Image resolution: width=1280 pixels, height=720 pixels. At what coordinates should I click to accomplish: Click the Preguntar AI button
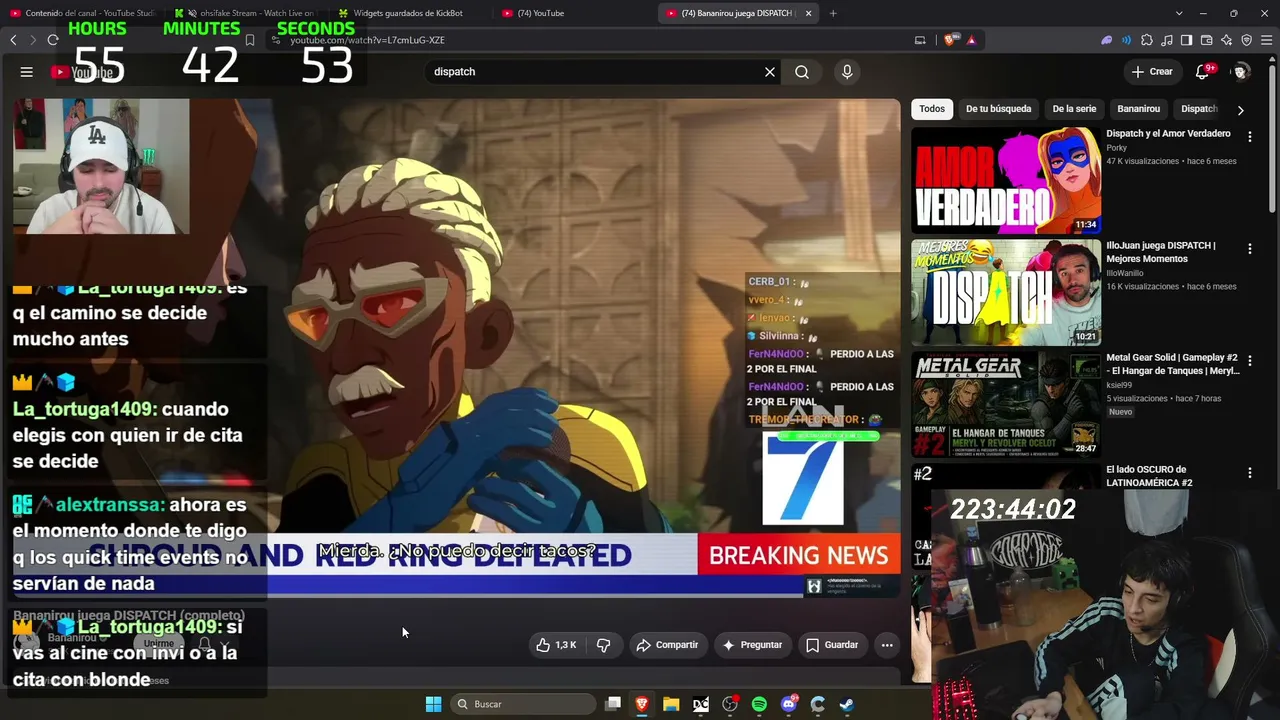click(752, 645)
